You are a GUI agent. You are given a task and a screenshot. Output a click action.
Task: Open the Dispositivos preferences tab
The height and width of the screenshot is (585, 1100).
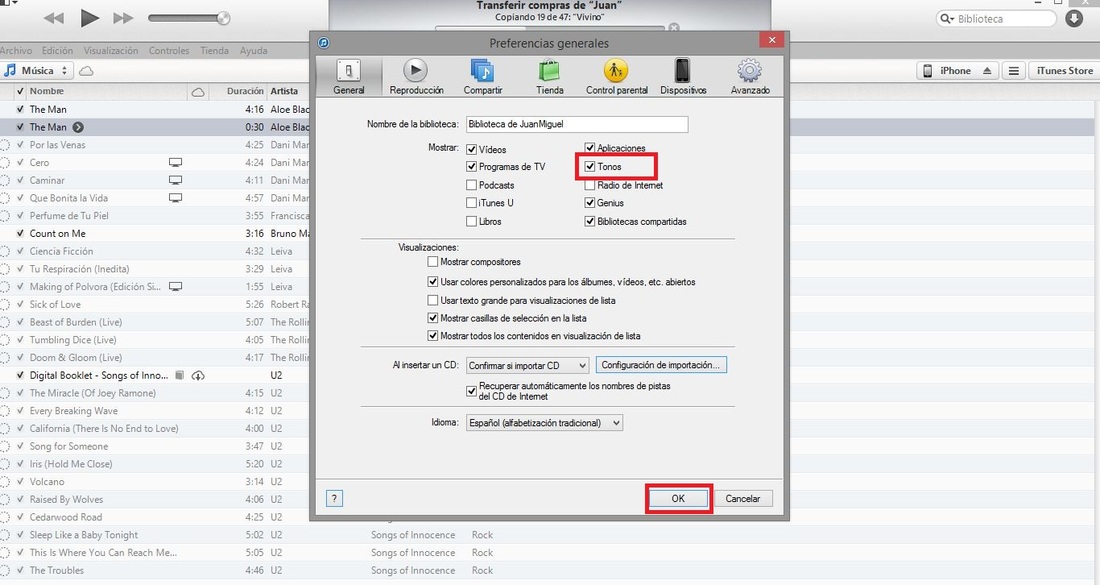point(683,76)
